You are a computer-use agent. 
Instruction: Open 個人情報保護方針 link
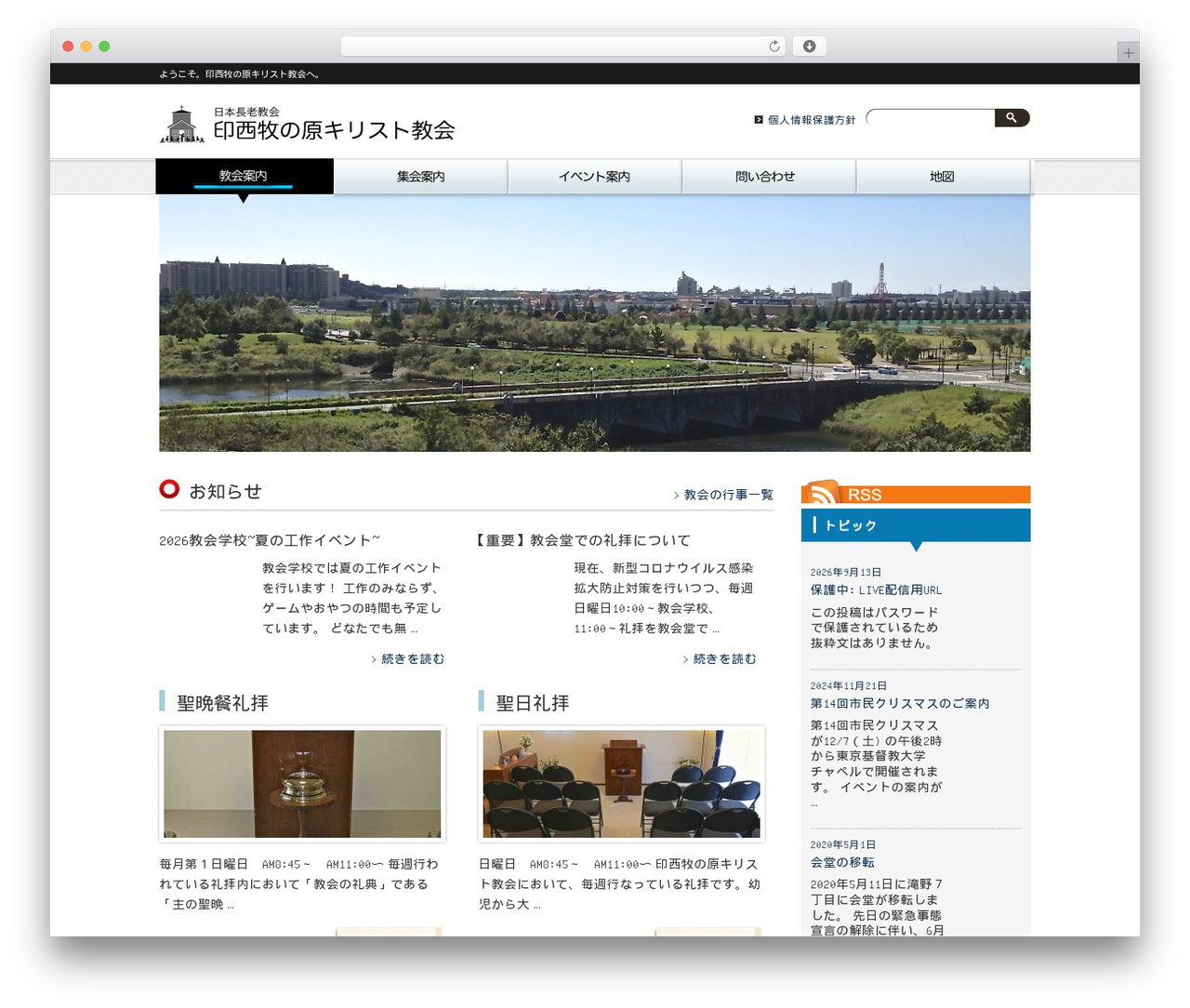812,120
